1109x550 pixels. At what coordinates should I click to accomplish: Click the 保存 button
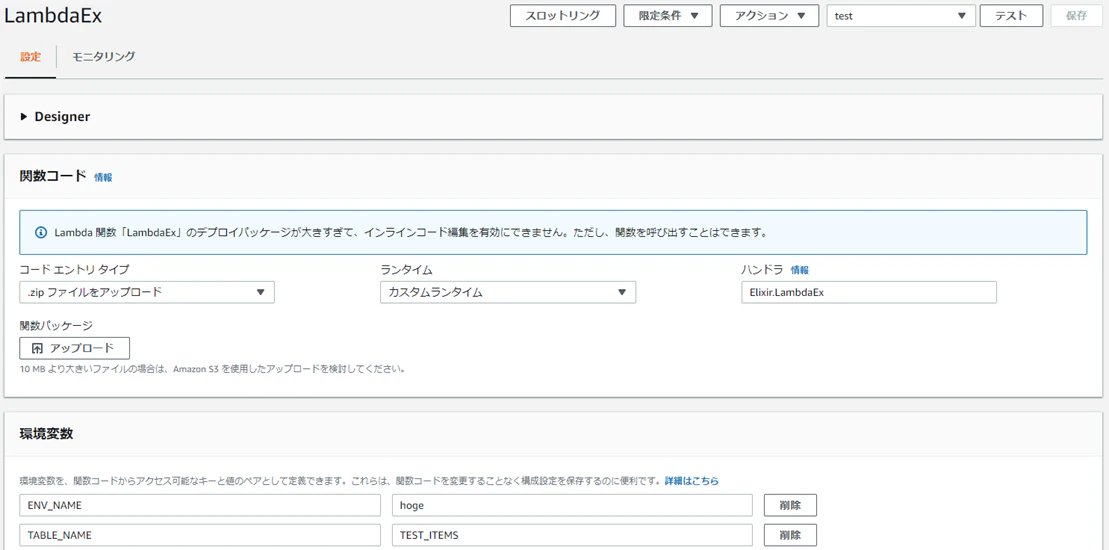pyautogui.click(x=1076, y=16)
